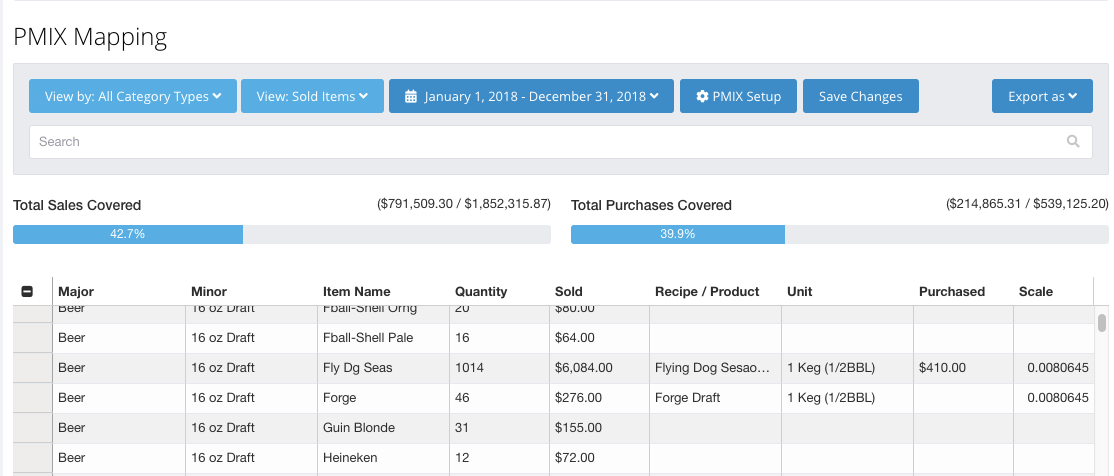Focus the Search input field
This screenshot has width=1114, height=476.
point(545,142)
